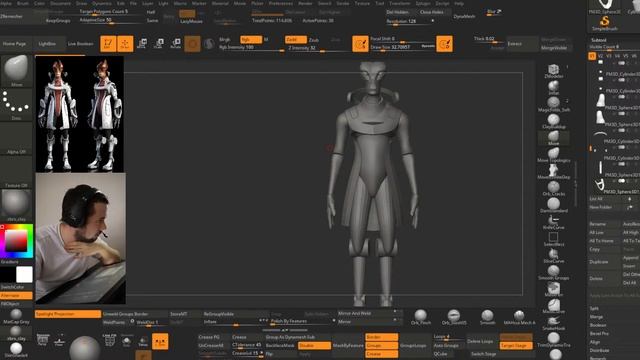Go to Home Page
The width and height of the screenshot is (640, 360).
point(15,44)
